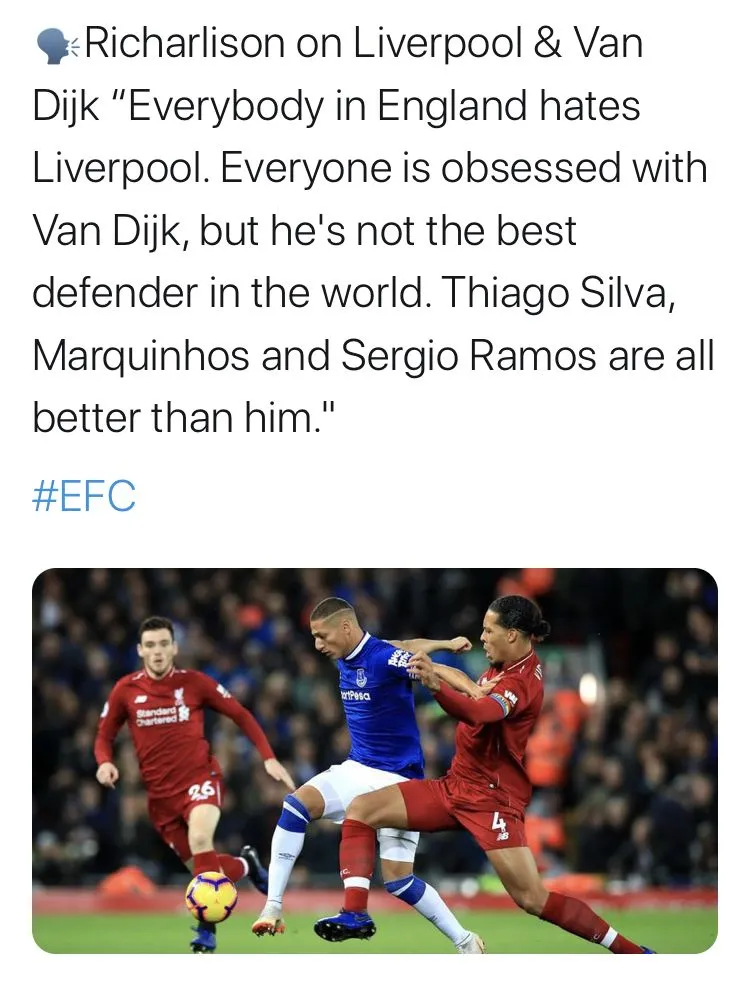Click the football in the match photo

pos(211,896)
